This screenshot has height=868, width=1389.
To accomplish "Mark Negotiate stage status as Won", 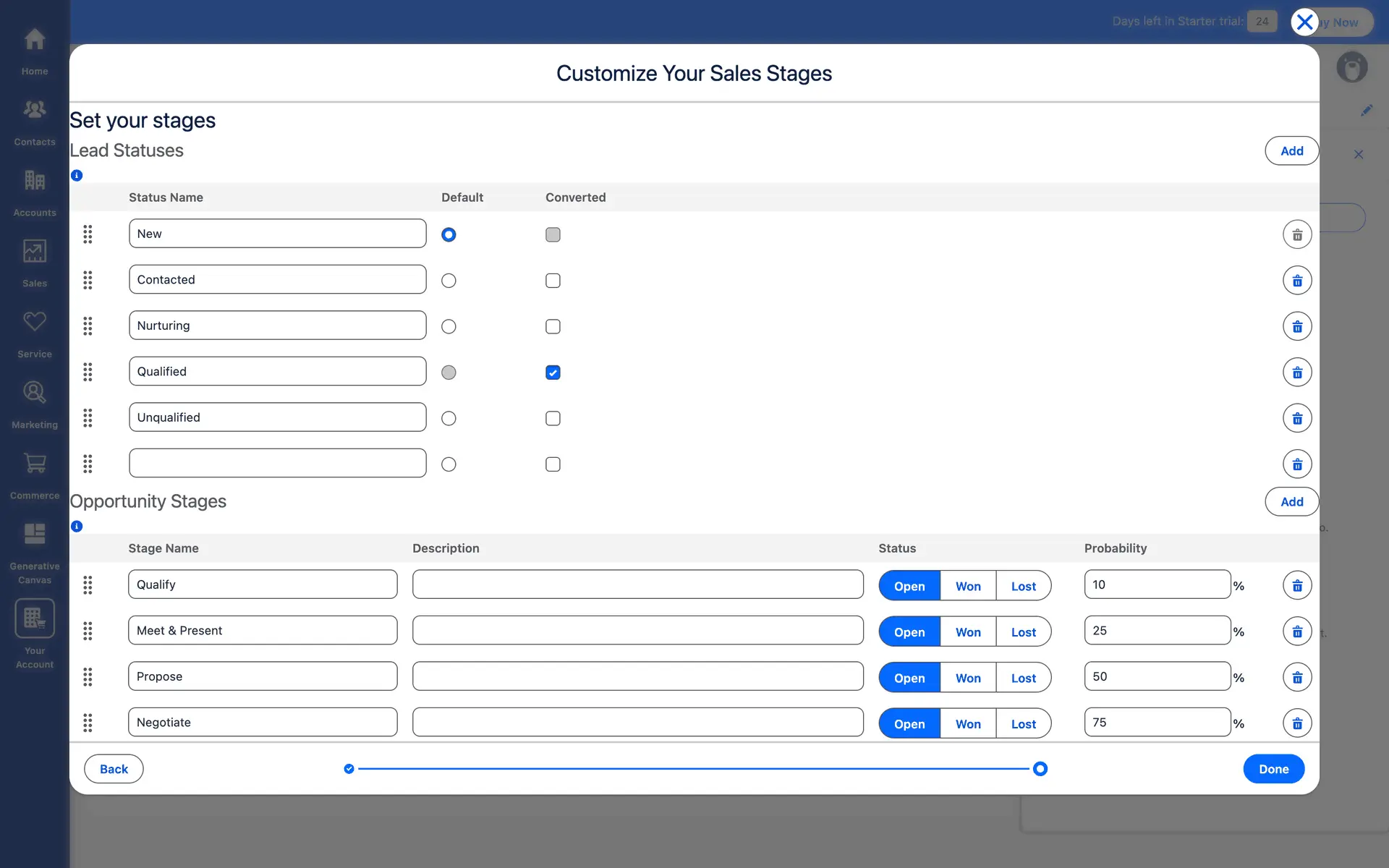I will (968, 723).
